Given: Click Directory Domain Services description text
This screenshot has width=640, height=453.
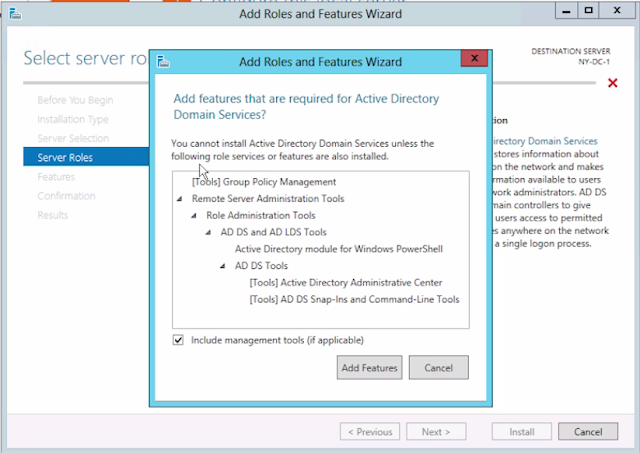Looking at the screenshot, I should [545, 141].
